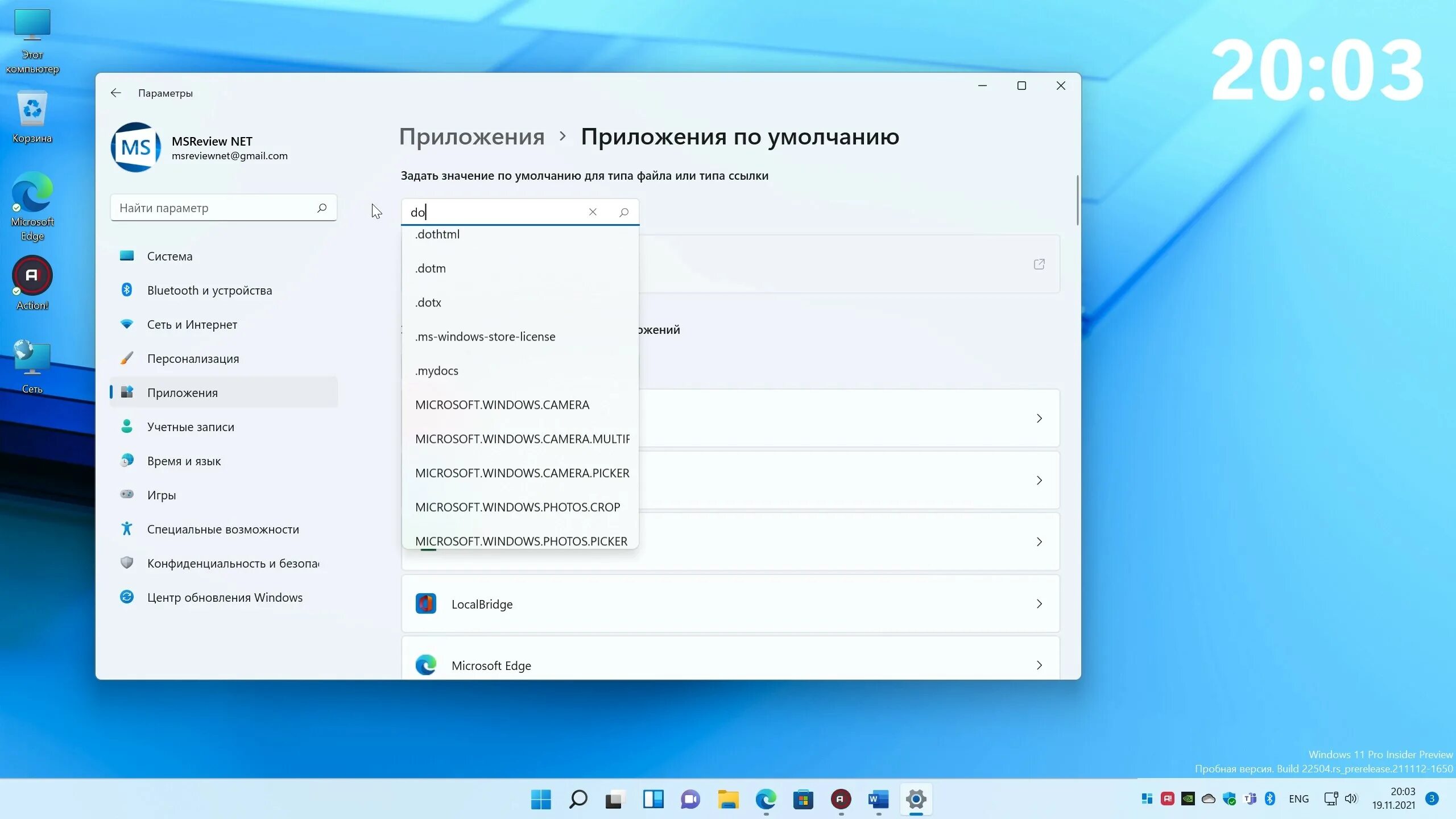Click 'Приложения' breadcrumb link
Viewport: 1456px width, 819px height.
click(x=471, y=136)
